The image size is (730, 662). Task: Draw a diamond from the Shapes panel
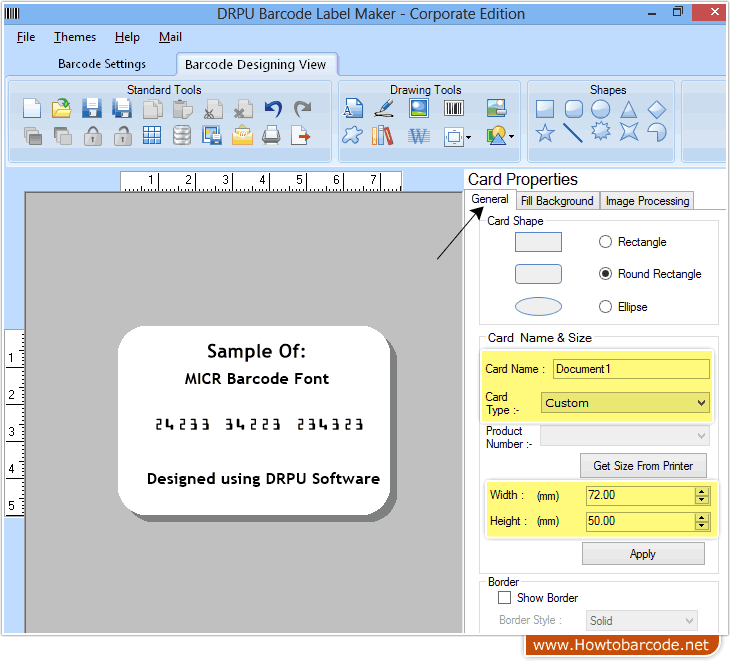point(657,110)
